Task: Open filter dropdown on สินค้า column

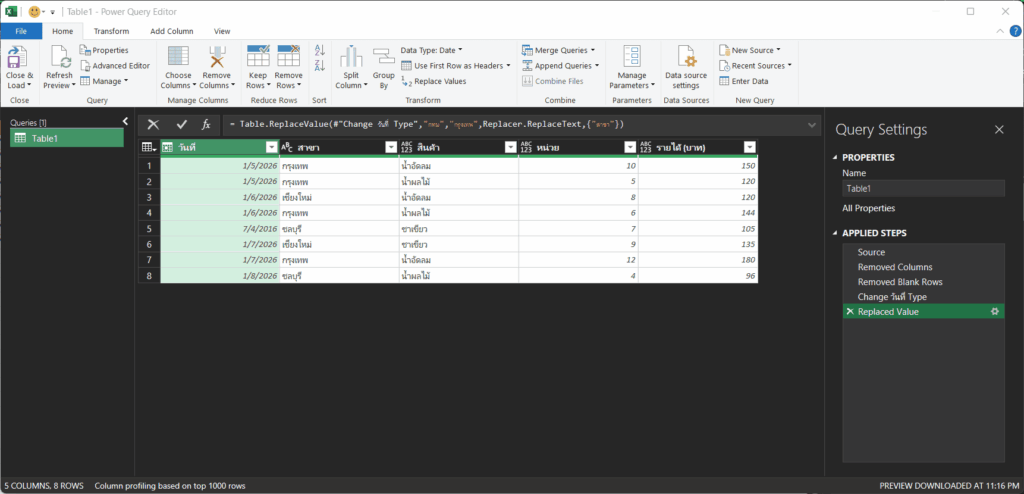Action: [x=511, y=147]
